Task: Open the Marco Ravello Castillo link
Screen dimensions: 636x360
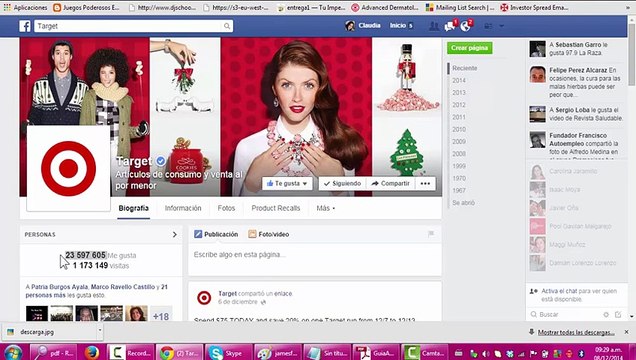Action: 123,287
